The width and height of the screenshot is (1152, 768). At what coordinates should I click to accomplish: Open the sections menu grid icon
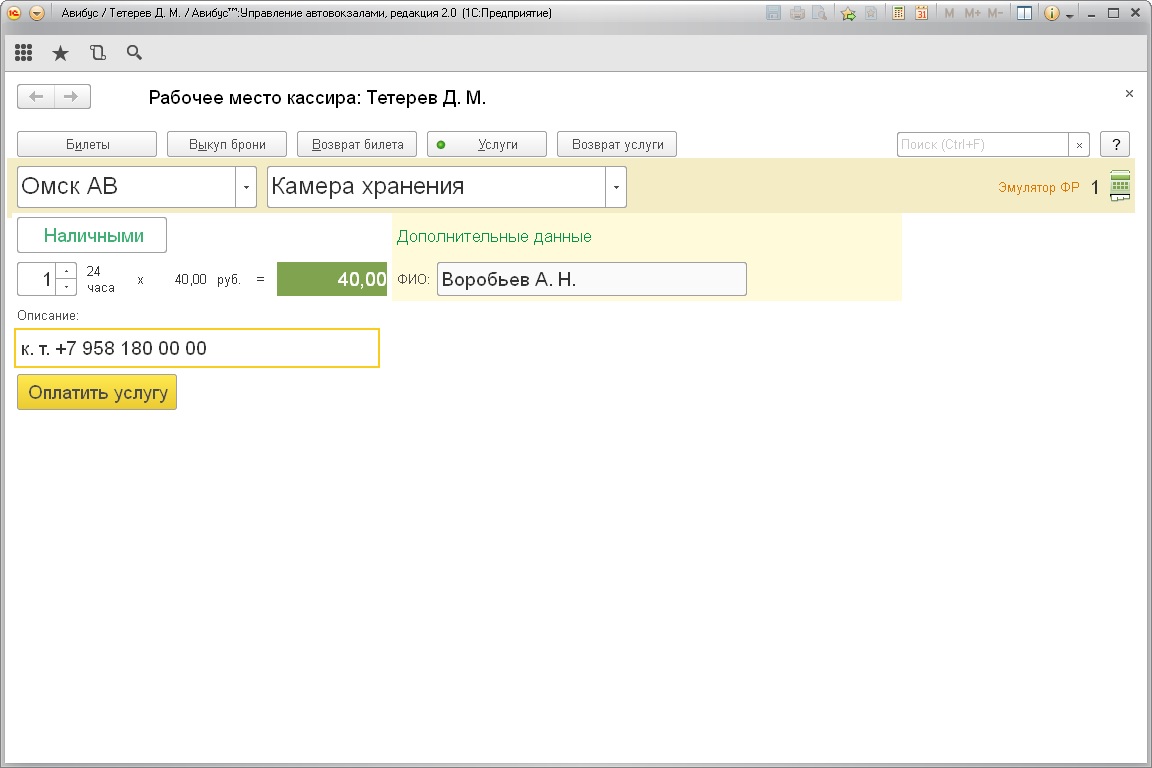coord(23,53)
